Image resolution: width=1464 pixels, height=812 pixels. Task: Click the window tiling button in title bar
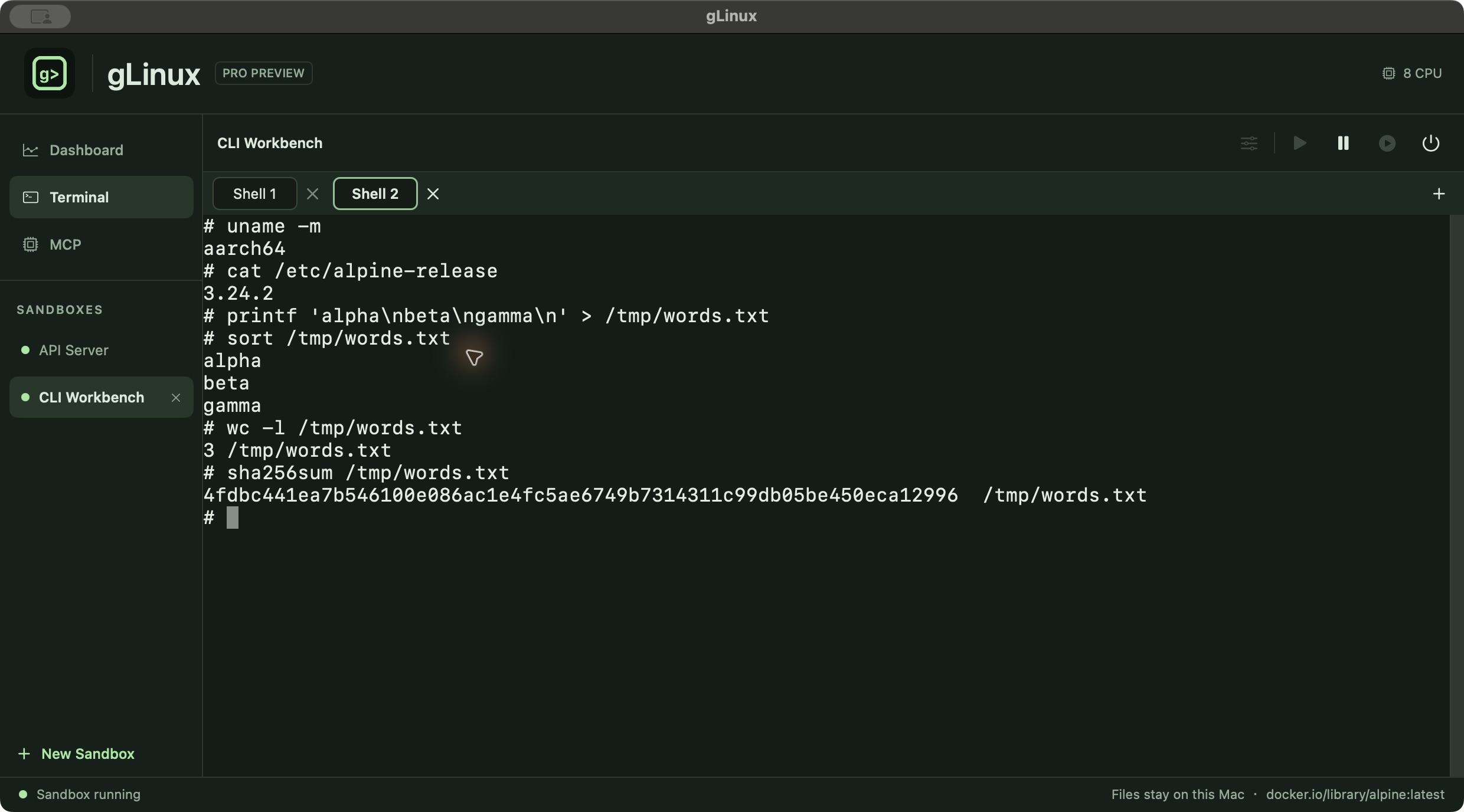(x=40, y=16)
